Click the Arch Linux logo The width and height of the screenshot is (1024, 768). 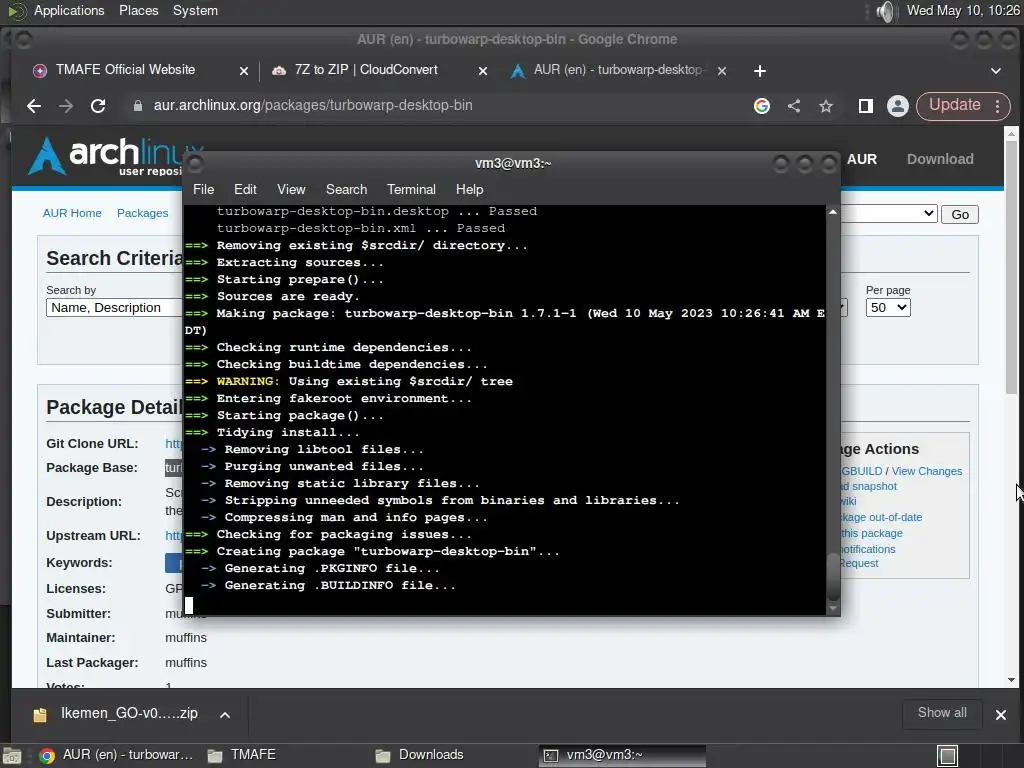point(116,156)
